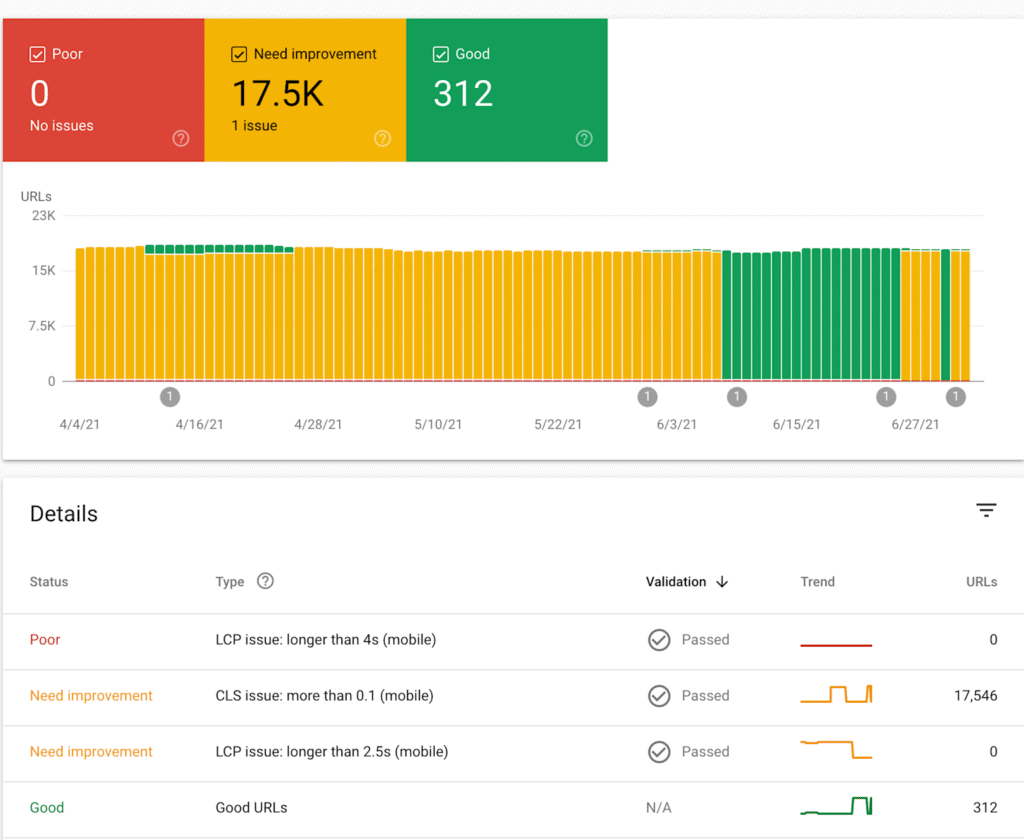Click the help icon on the Good card
The height and width of the screenshot is (840, 1024).
[584, 139]
